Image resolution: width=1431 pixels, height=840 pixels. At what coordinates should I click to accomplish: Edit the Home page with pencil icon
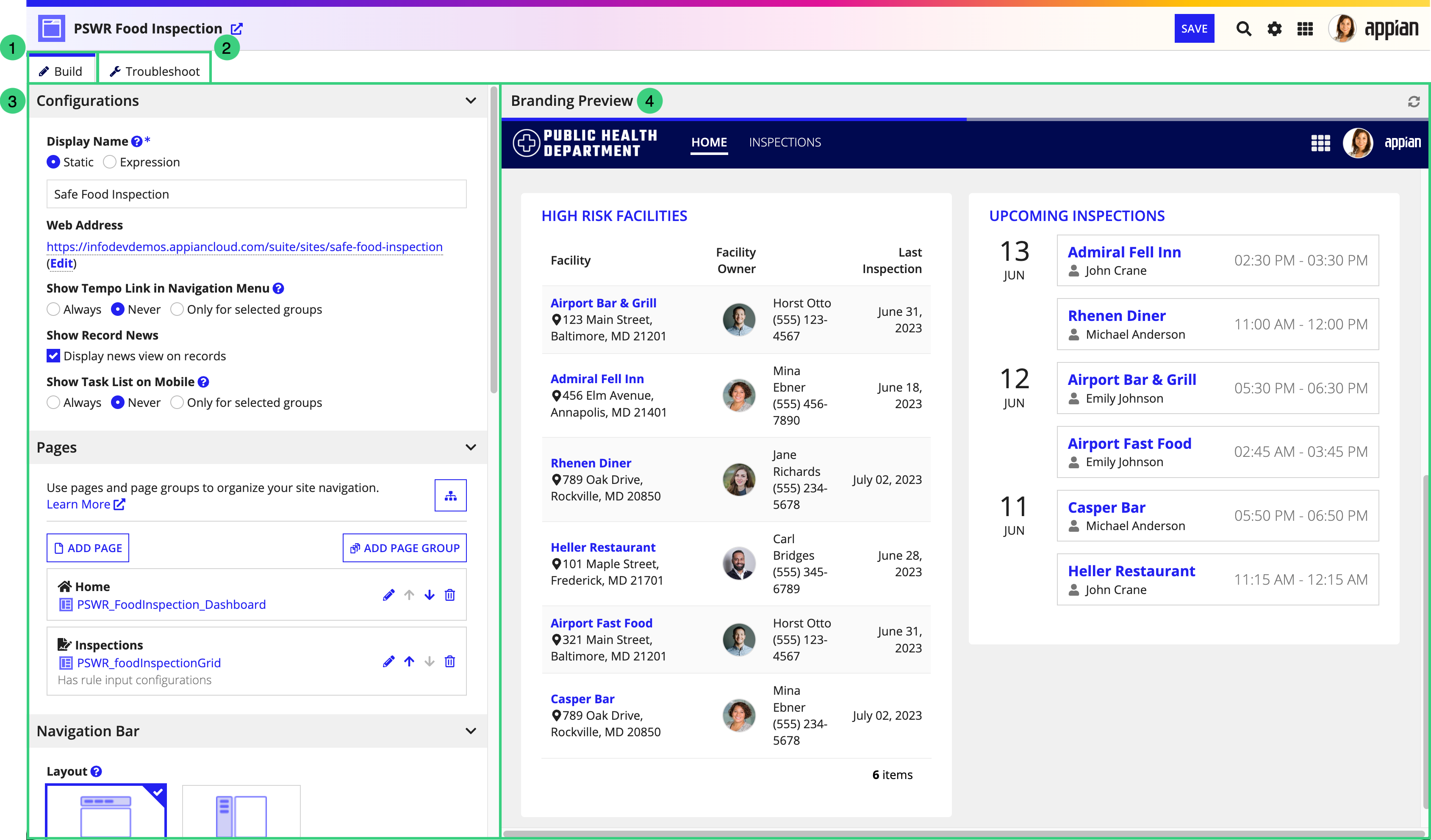[x=388, y=595]
